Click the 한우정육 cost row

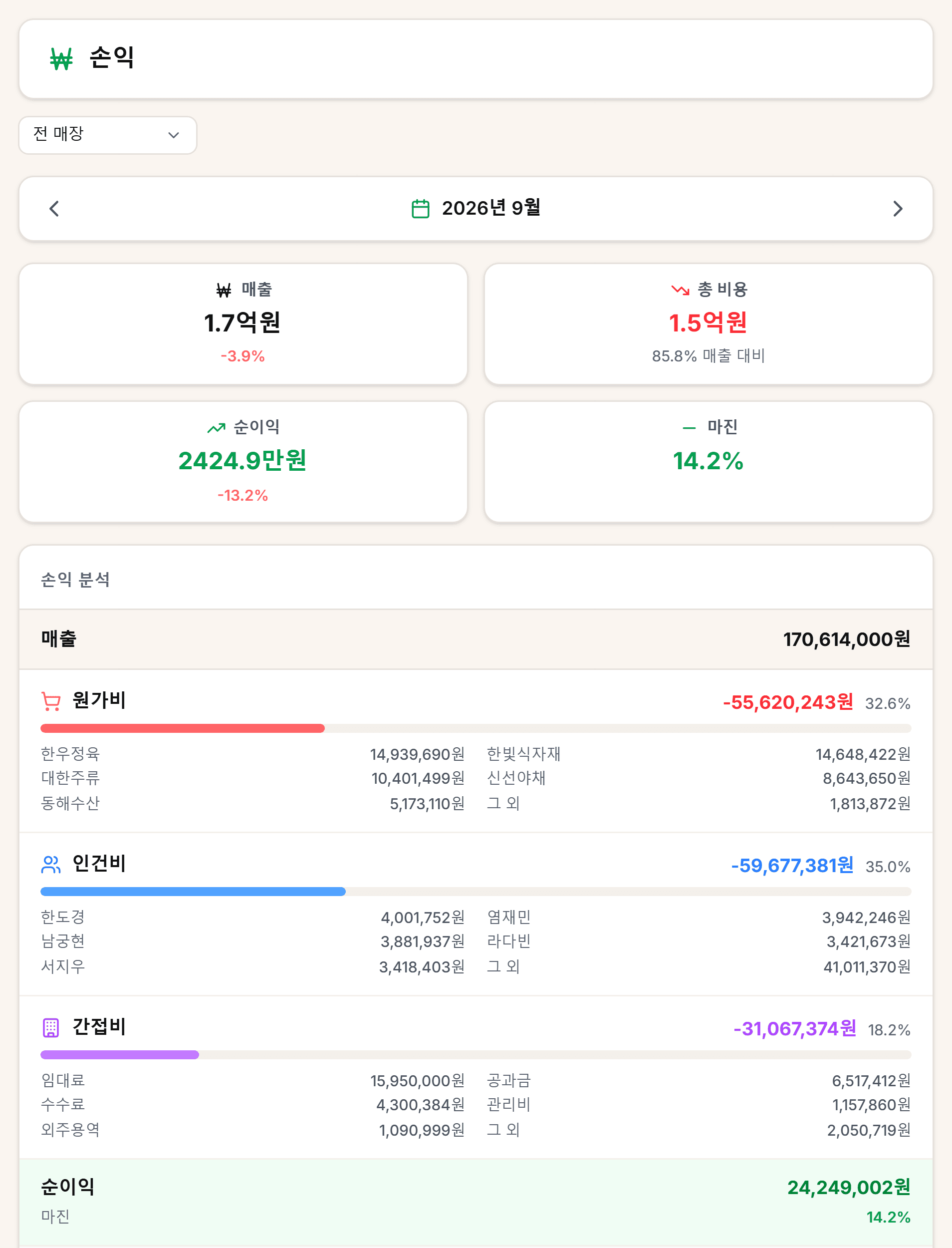click(253, 754)
